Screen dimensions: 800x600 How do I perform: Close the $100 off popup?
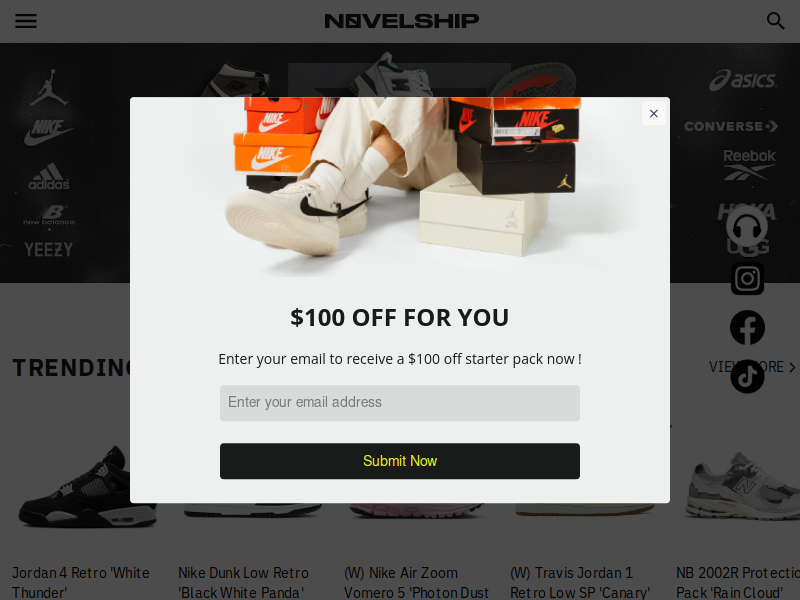click(654, 114)
